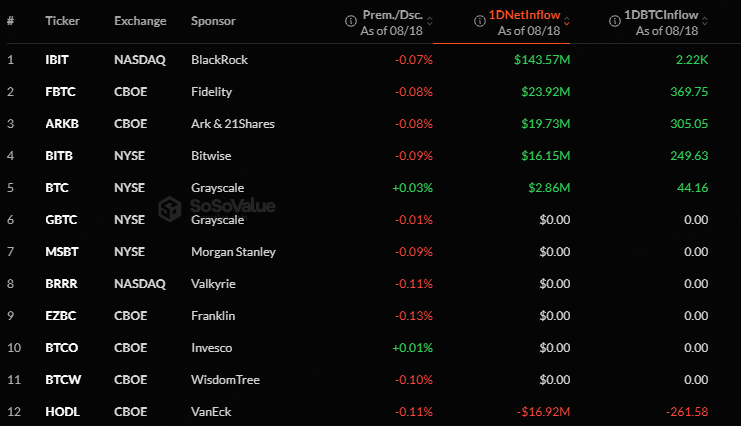741x426 pixels.
Task: Click the Sponsor column header
Action: point(213,21)
